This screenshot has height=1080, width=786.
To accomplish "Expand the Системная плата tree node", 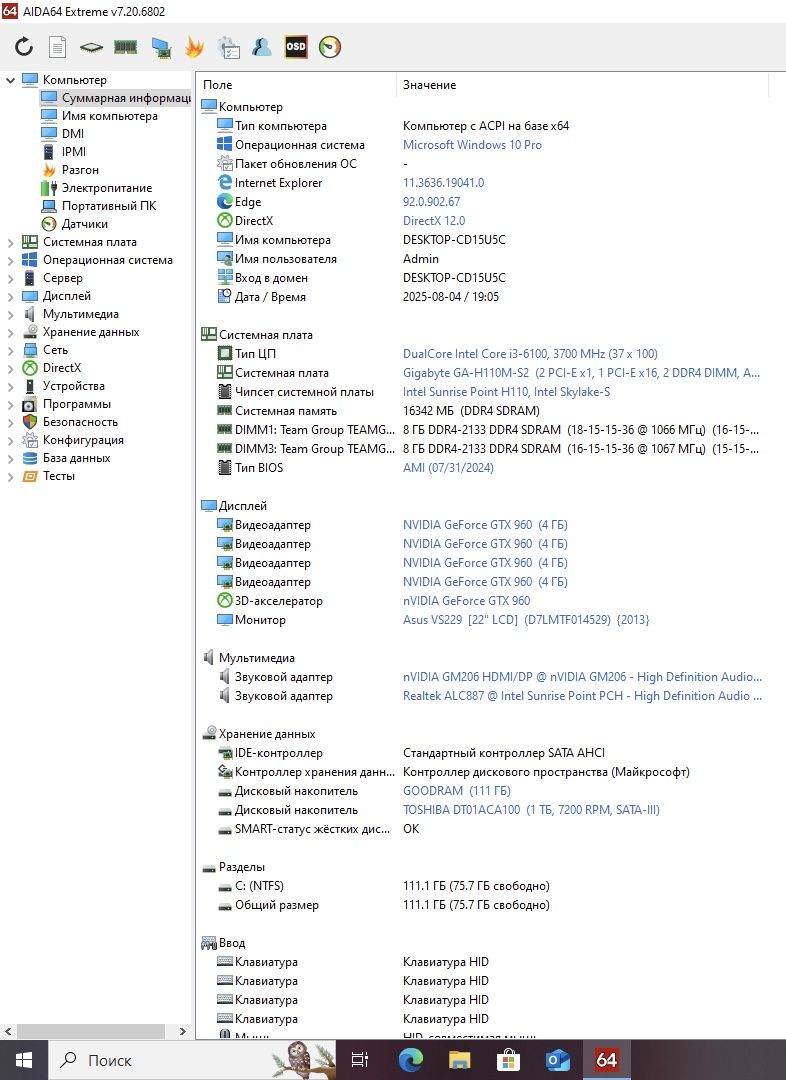I will coord(10,242).
